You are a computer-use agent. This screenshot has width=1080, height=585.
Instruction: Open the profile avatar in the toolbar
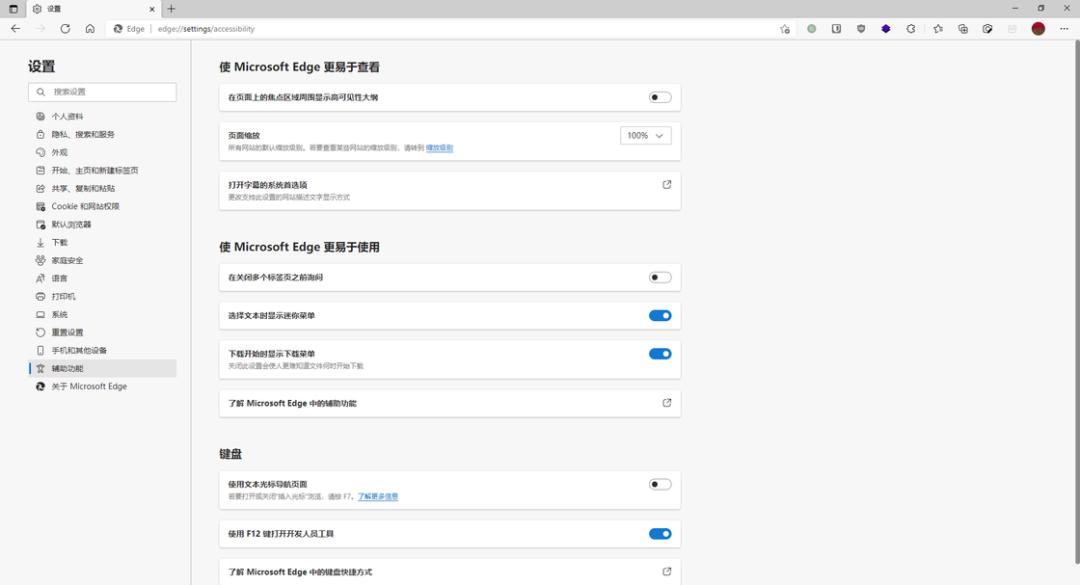[x=1038, y=29]
